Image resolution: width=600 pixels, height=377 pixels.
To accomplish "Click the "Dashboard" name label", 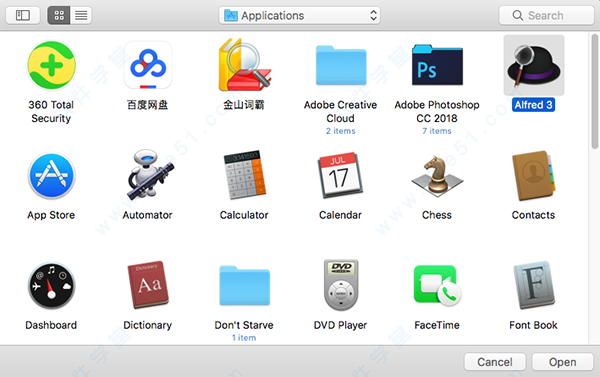I will pos(51,325).
